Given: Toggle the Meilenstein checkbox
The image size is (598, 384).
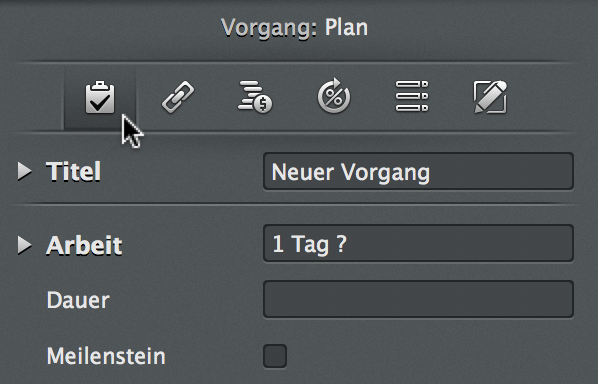Looking at the screenshot, I should click(x=275, y=356).
